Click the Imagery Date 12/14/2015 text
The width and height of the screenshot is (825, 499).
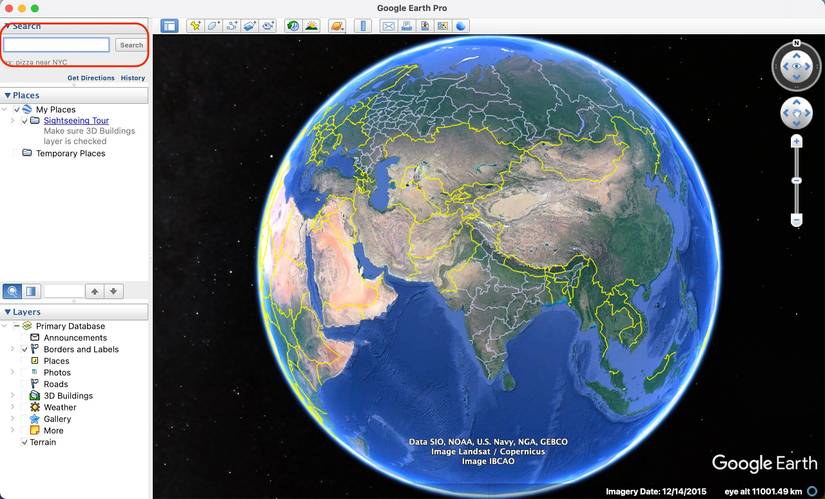(x=656, y=492)
